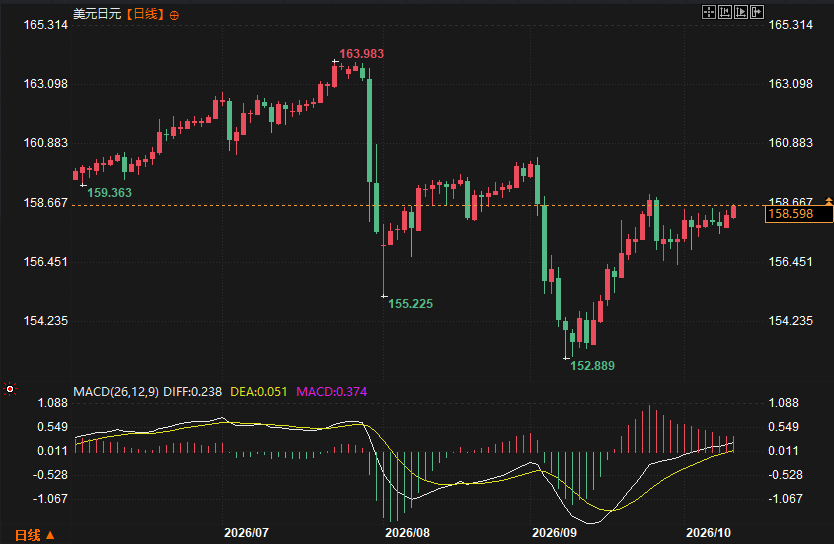
Task: Click the circled plus beside 日线 title
Action: [174, 15]
